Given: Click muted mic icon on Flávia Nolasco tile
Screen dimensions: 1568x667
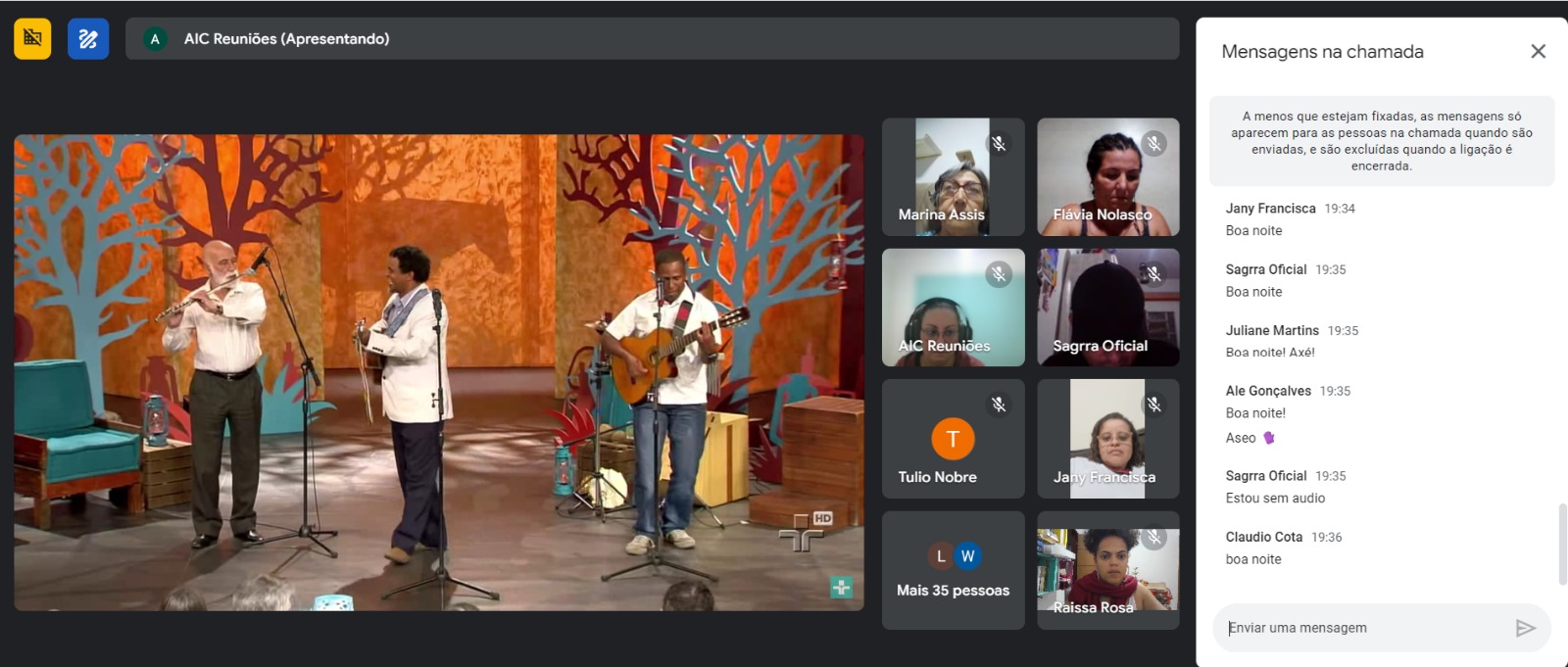Looking at the screenshot, I should (1154, 144).
